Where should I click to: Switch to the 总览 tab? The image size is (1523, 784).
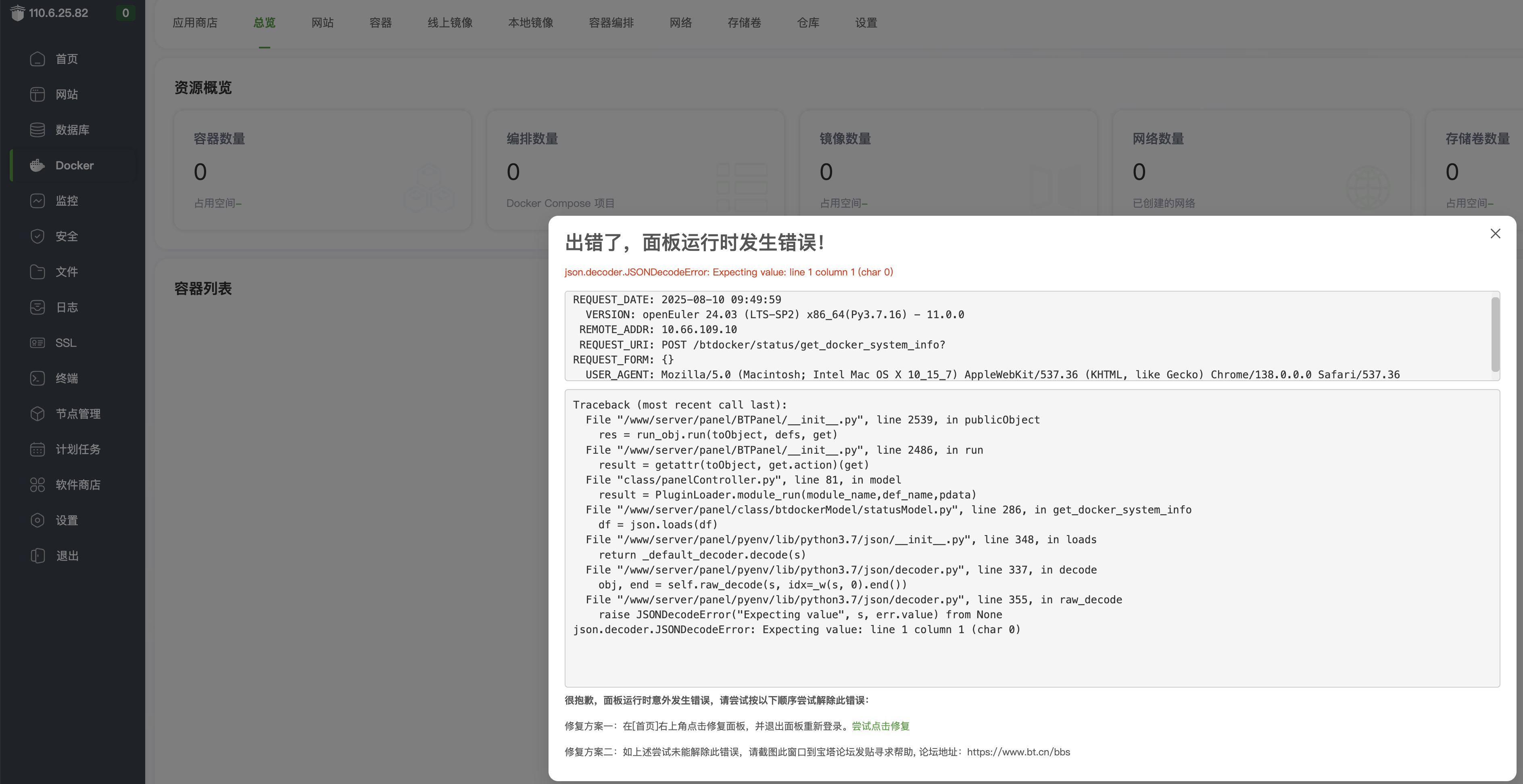[264, 23]
